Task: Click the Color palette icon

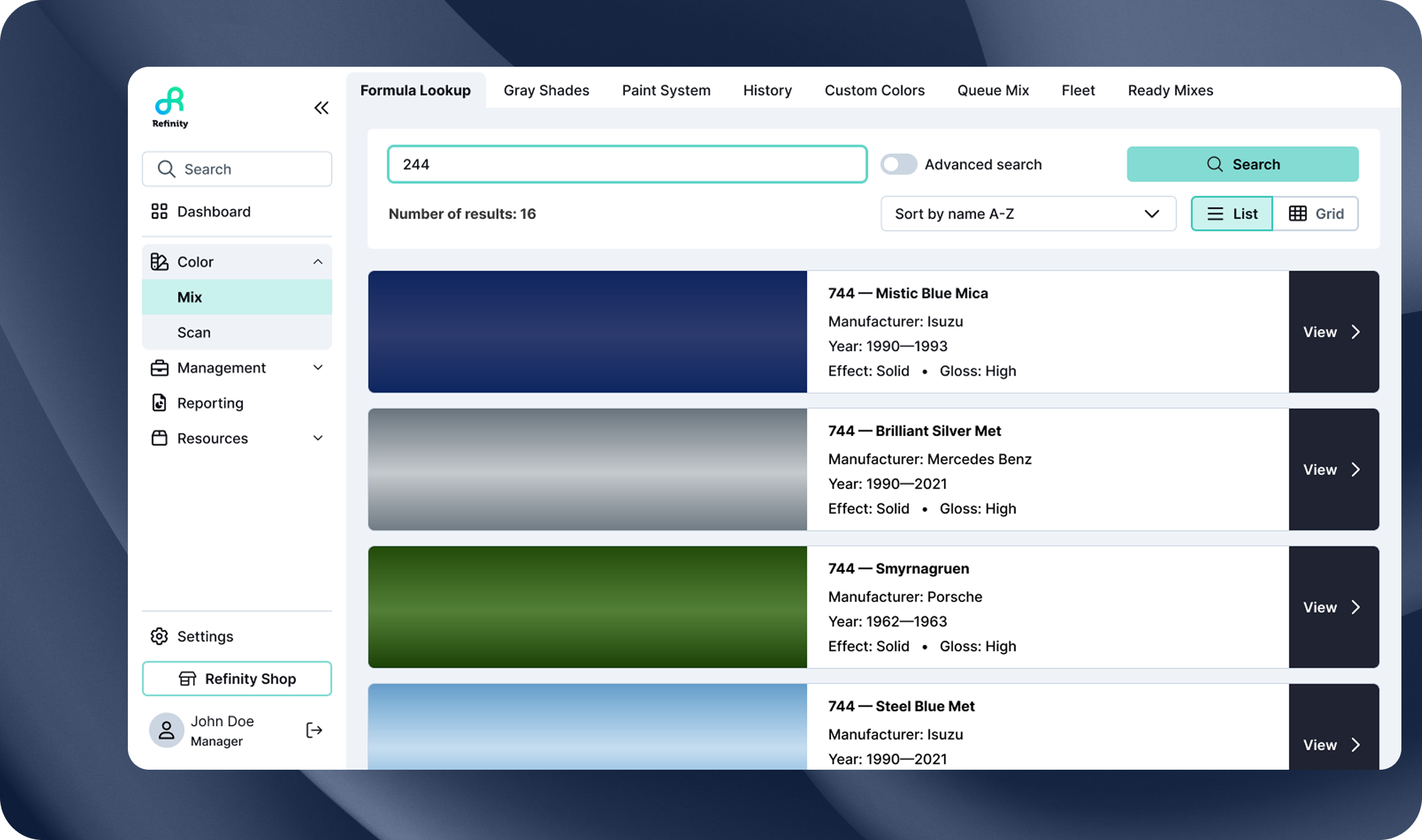Action: click(x=159, y=261)
